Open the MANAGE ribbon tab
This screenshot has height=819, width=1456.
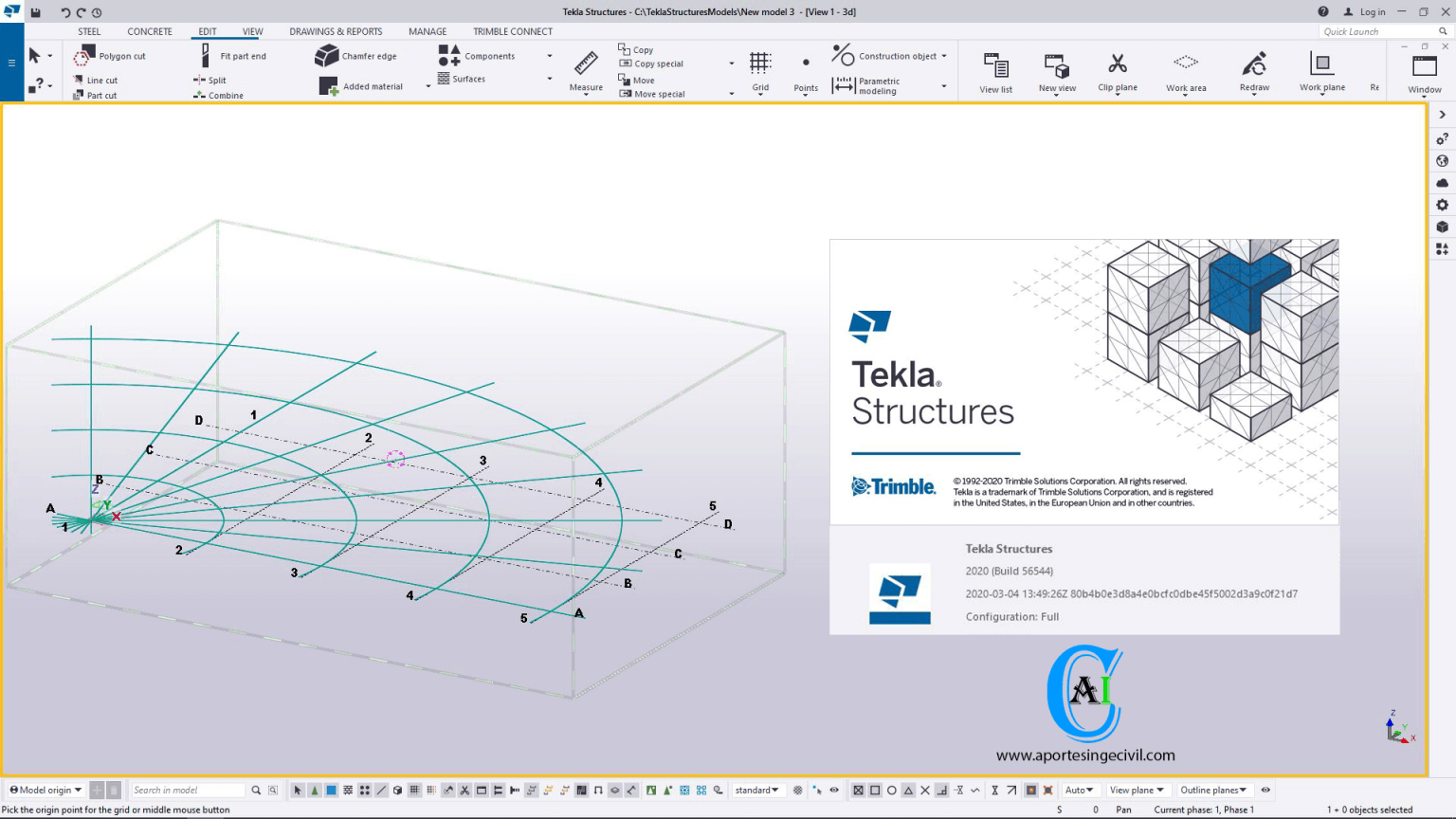click(x=428, y=31)
